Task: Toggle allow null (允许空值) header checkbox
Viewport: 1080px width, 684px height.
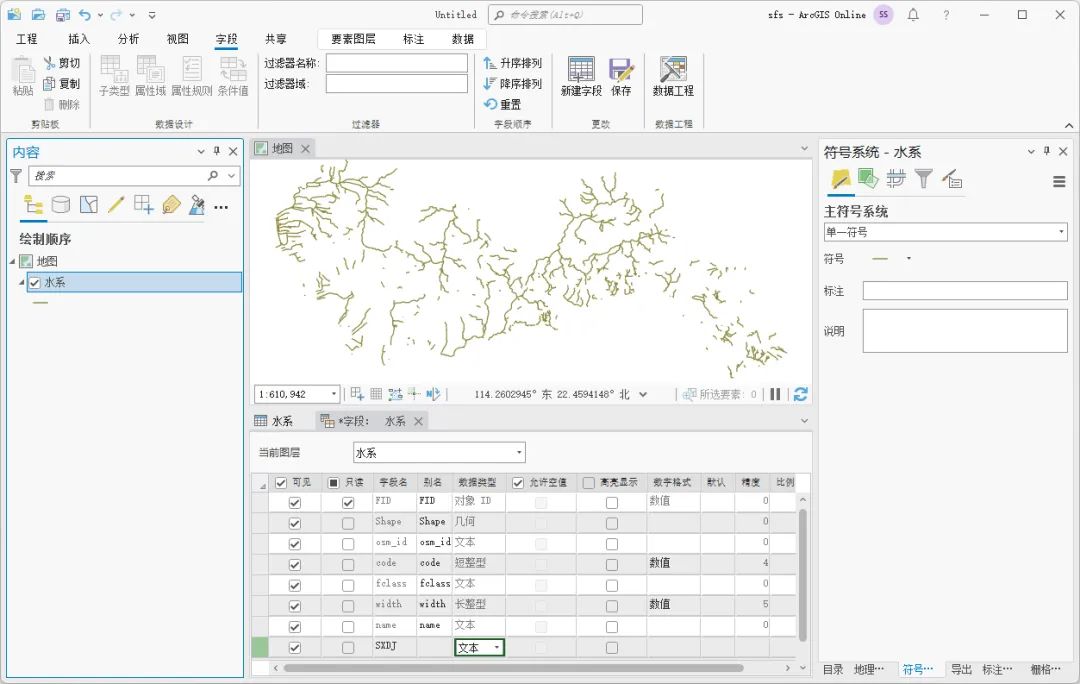Action: tap(518, 483)
